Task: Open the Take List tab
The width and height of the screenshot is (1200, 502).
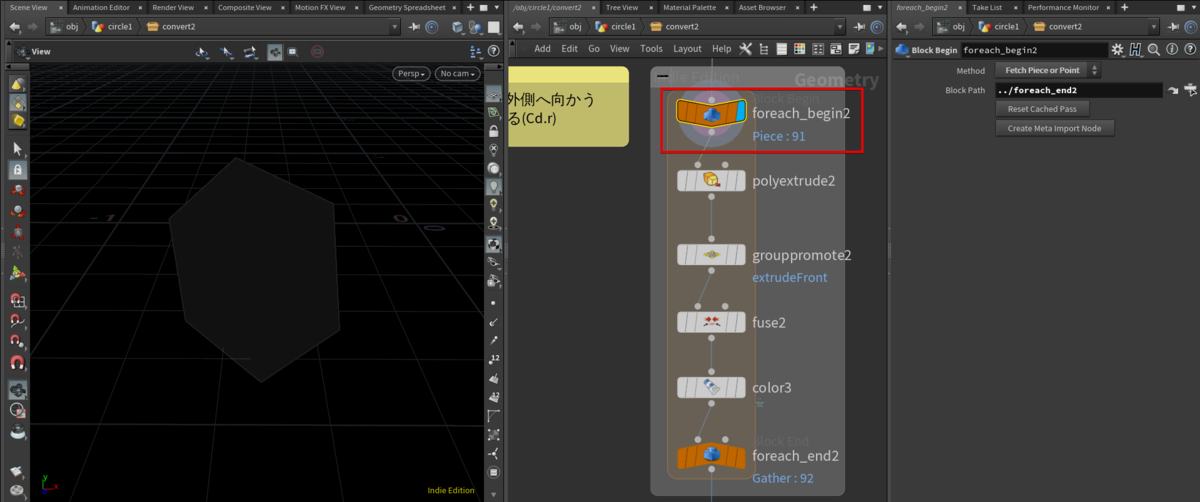Action: pyautogui.click(x=986, y=7)
